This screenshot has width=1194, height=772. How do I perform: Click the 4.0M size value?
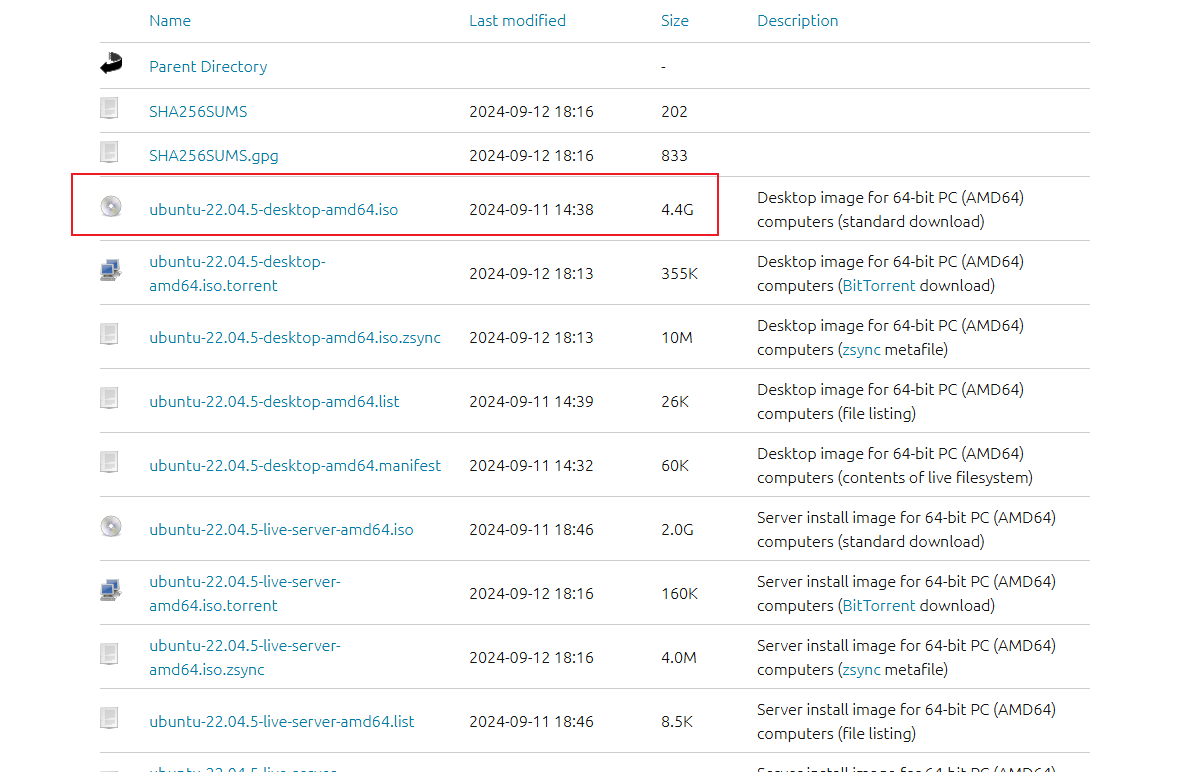tap(678, 657)
